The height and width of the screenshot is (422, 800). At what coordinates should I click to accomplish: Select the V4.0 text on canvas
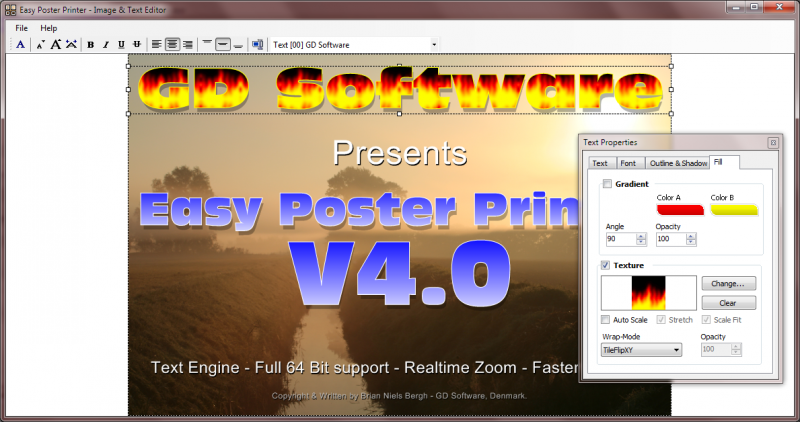point(399,273)
